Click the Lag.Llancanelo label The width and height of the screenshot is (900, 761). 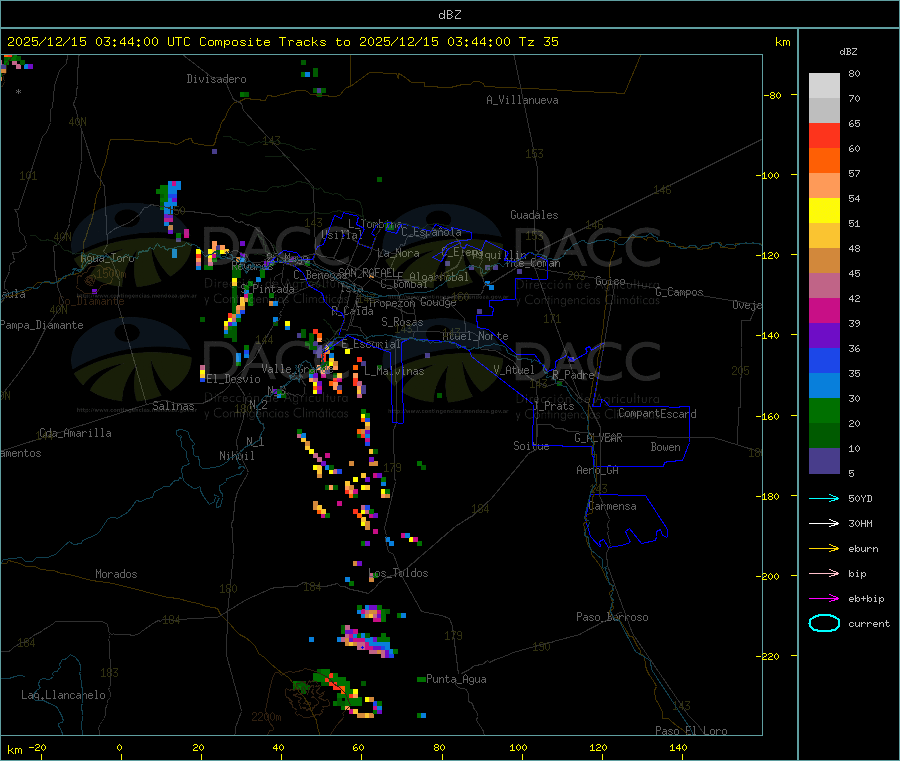click(63, 695)
